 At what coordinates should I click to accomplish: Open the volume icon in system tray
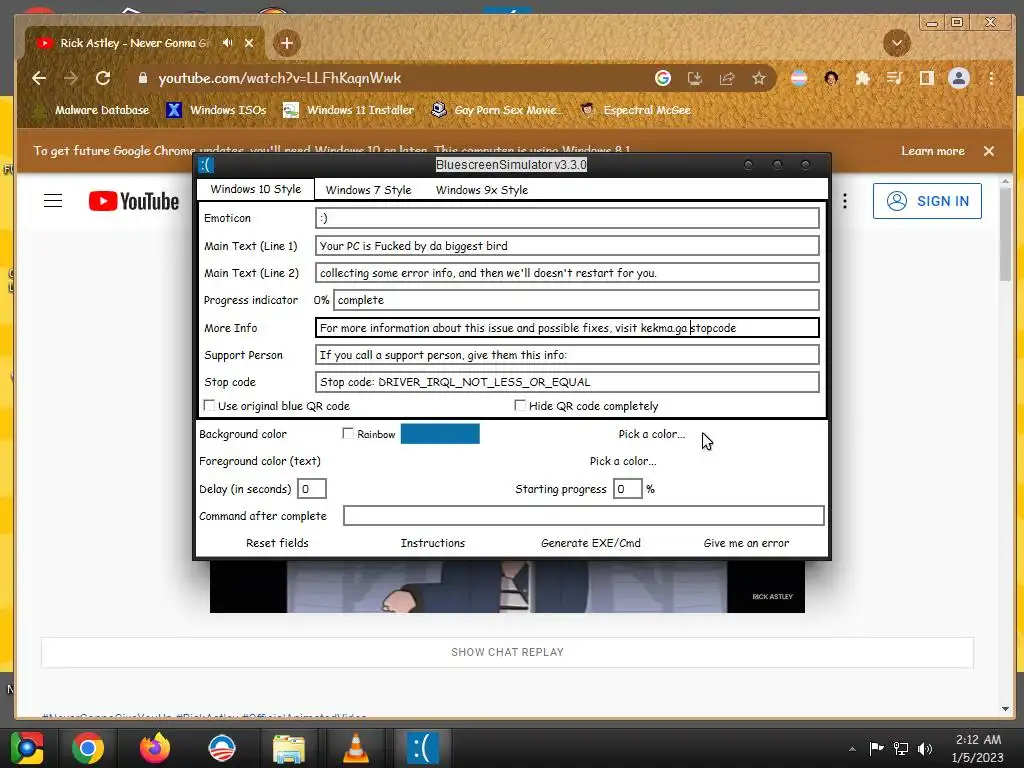click(x=925, y=748)
